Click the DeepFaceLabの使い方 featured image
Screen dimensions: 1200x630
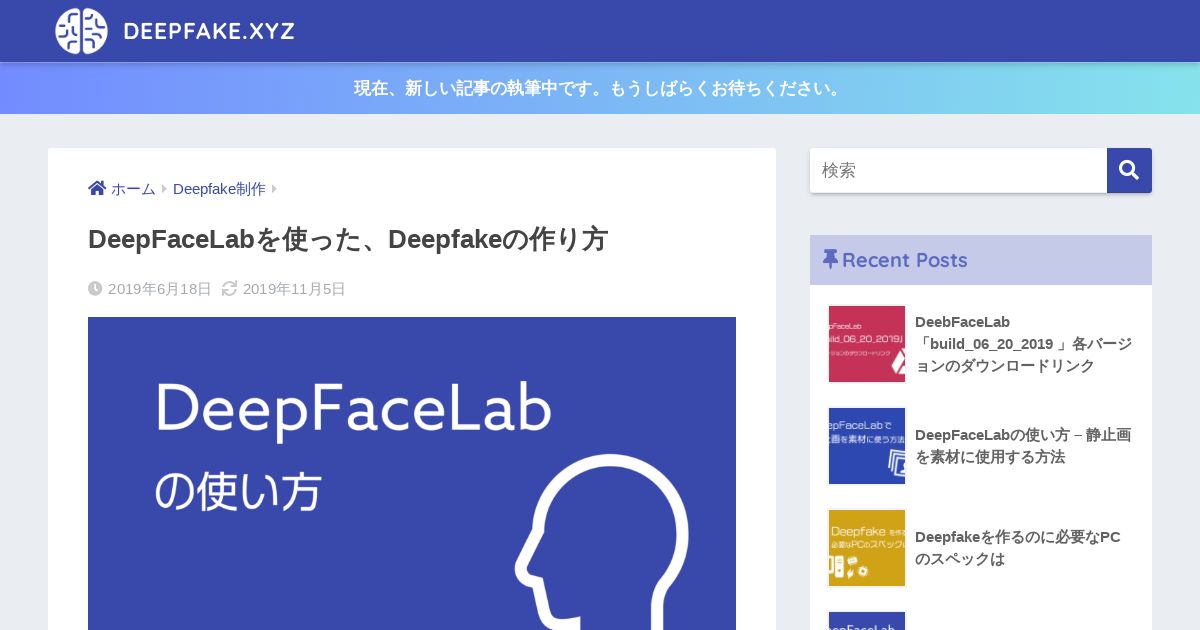[x=412, y=473]
